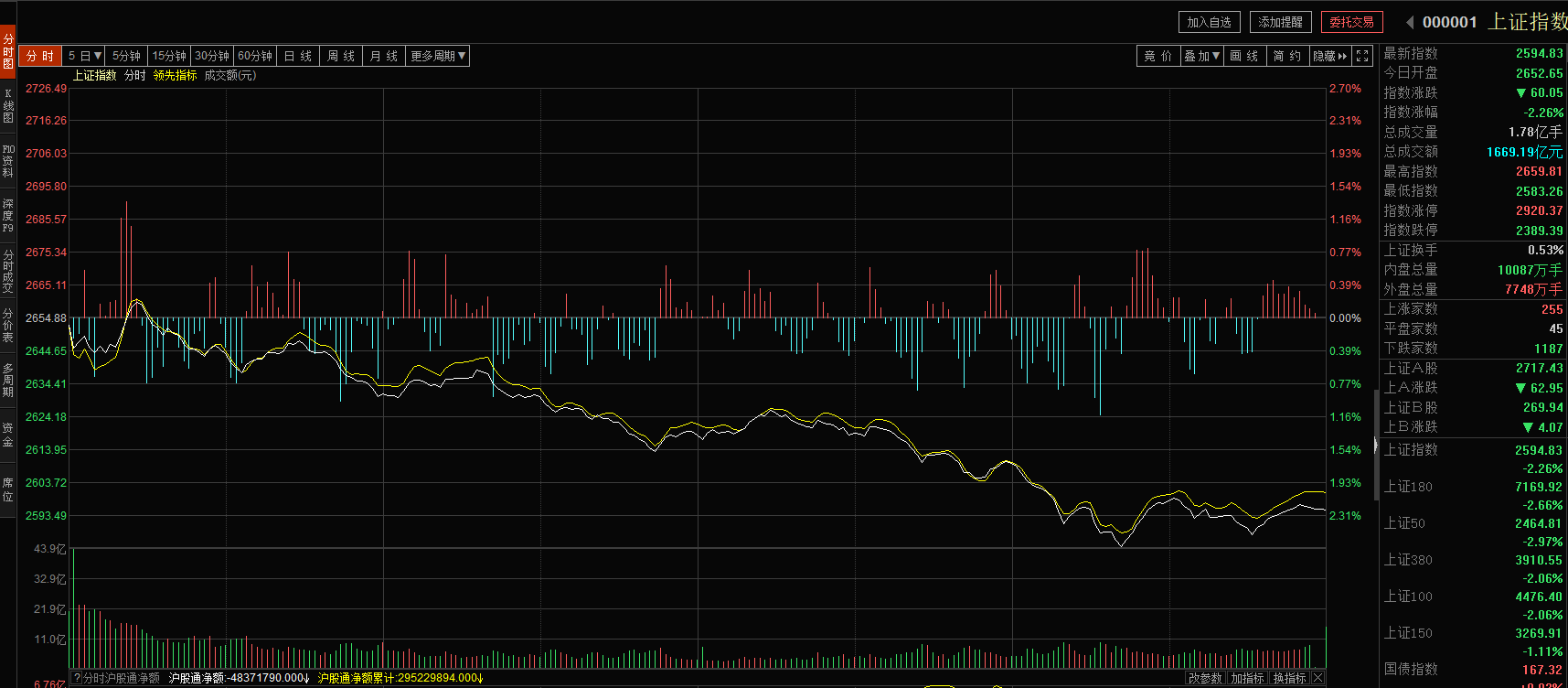
Task: Click stock code 000001
Action: click(x=1449, y=22)
